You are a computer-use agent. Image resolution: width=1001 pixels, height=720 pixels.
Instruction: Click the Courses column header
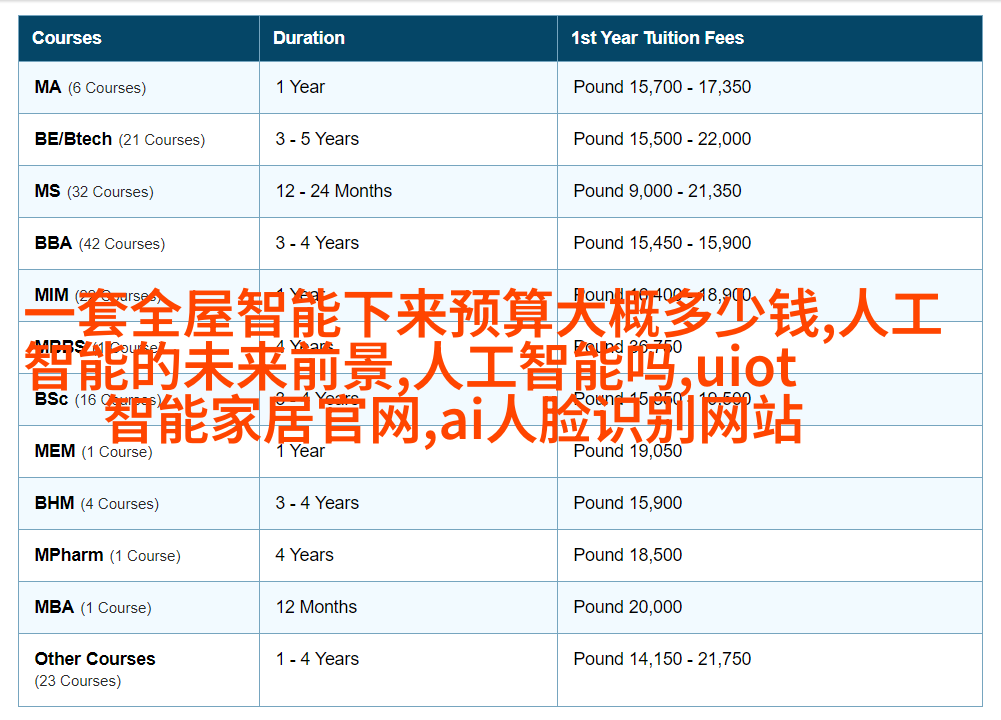67,38
